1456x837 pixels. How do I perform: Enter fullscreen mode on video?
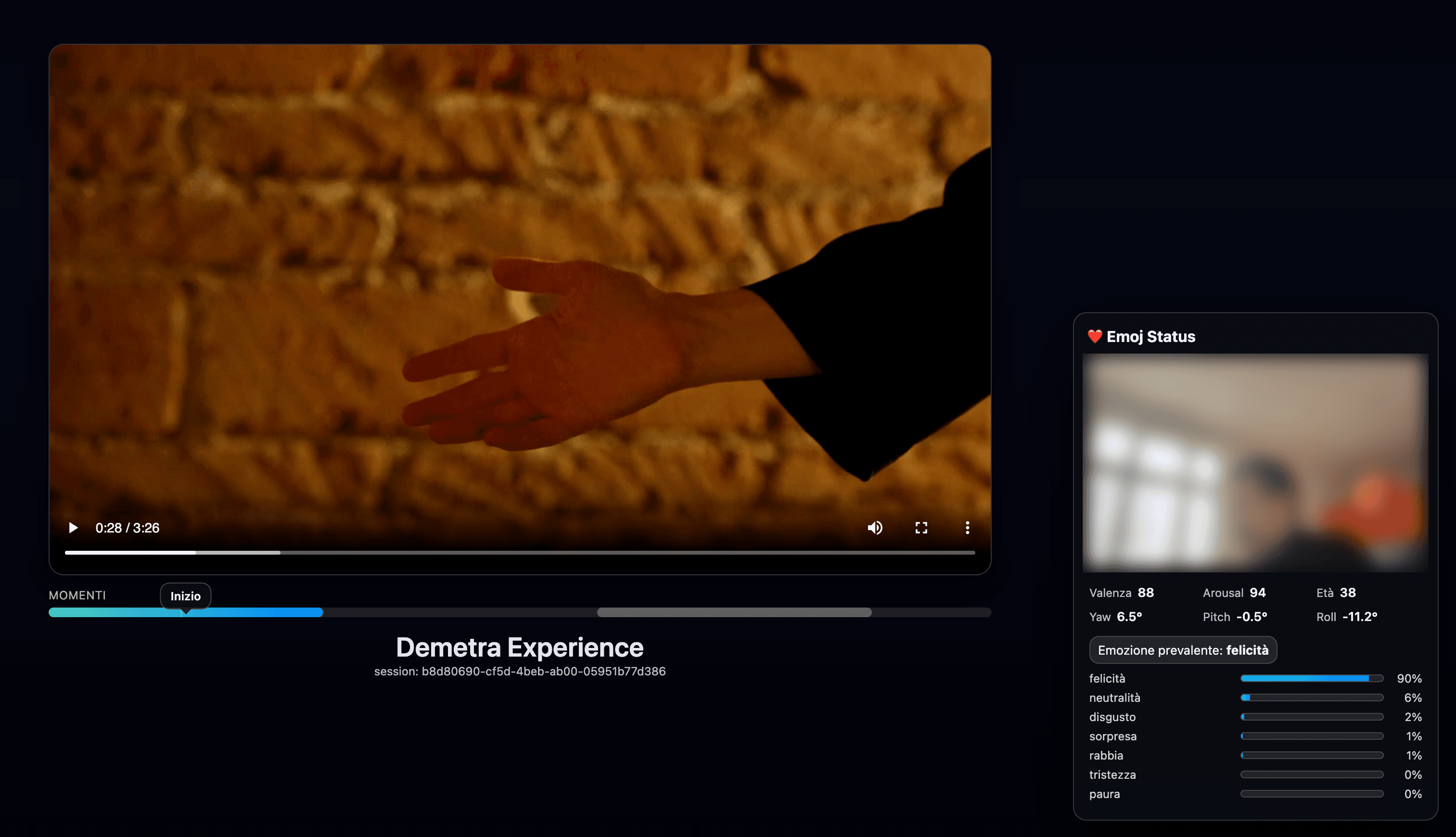click(x=921, y=528)
